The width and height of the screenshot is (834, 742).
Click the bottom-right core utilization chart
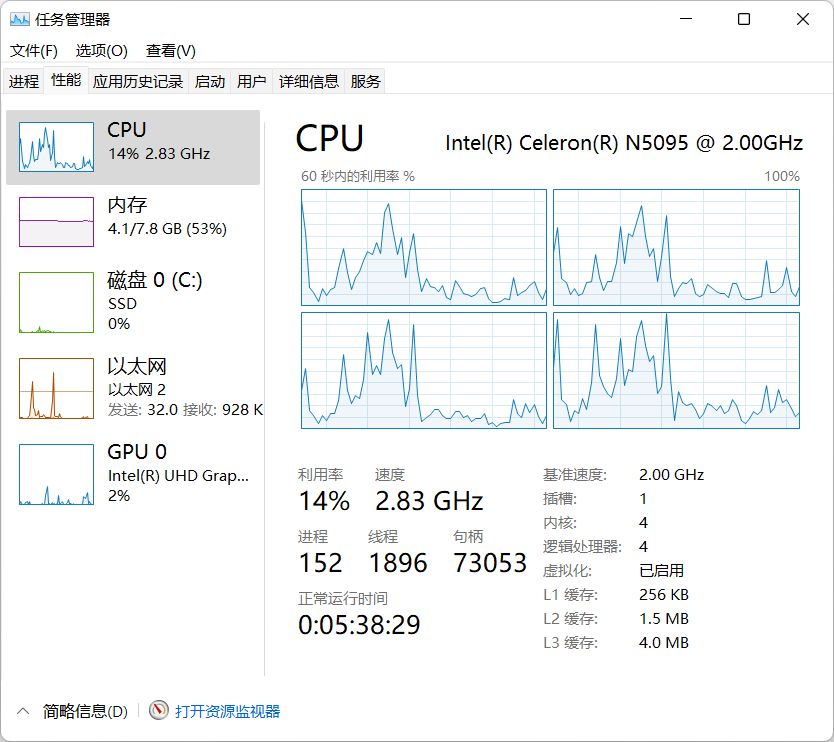pos(676,370)
